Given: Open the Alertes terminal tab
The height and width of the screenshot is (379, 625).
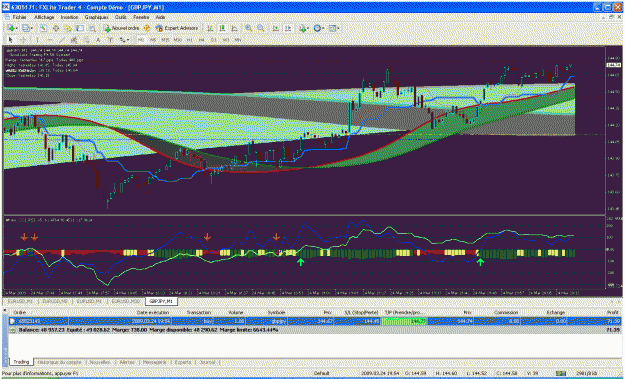Looking at the screenshot, I should (x=127, y=362).
